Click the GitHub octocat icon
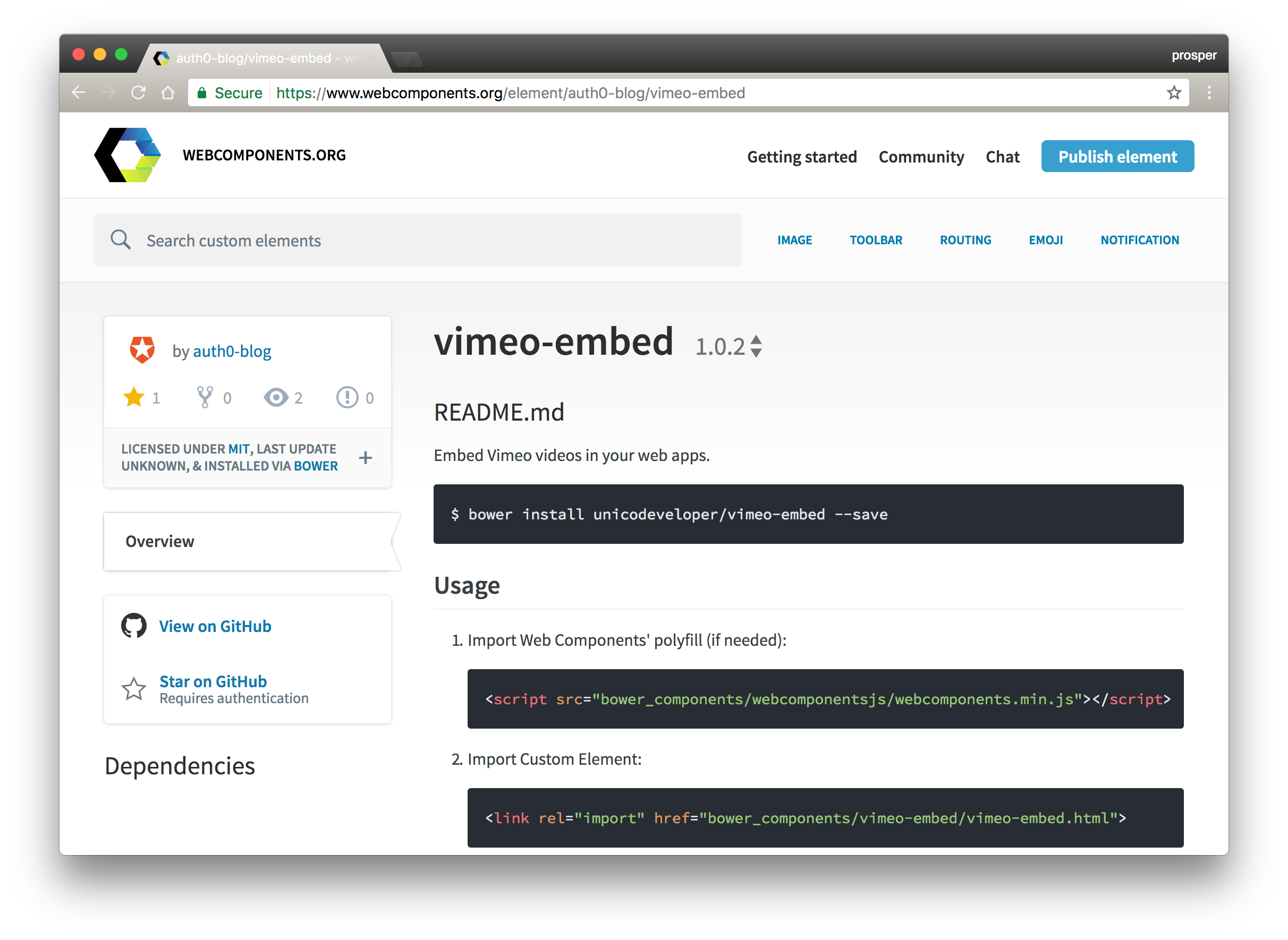Screen dimensions: 1288x940 (134, 626)
